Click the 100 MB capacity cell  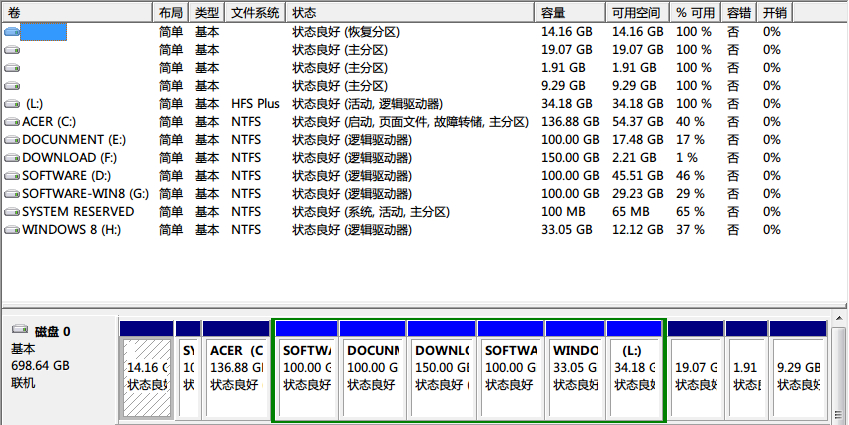click(x=563, y=212)
